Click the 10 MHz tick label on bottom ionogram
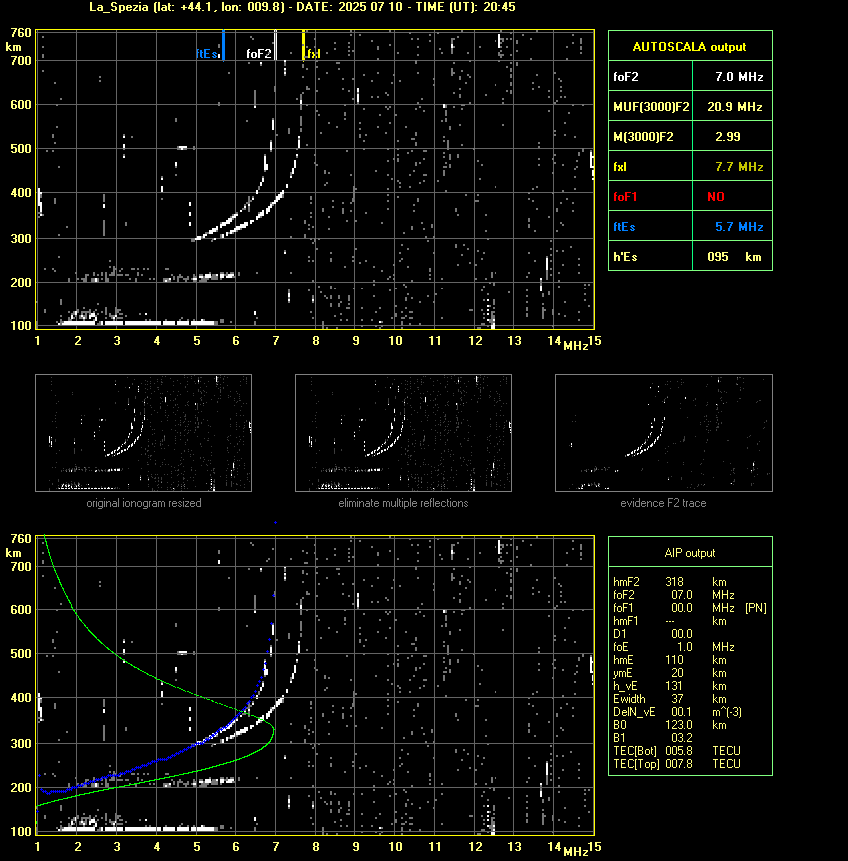 click(395, 847)
